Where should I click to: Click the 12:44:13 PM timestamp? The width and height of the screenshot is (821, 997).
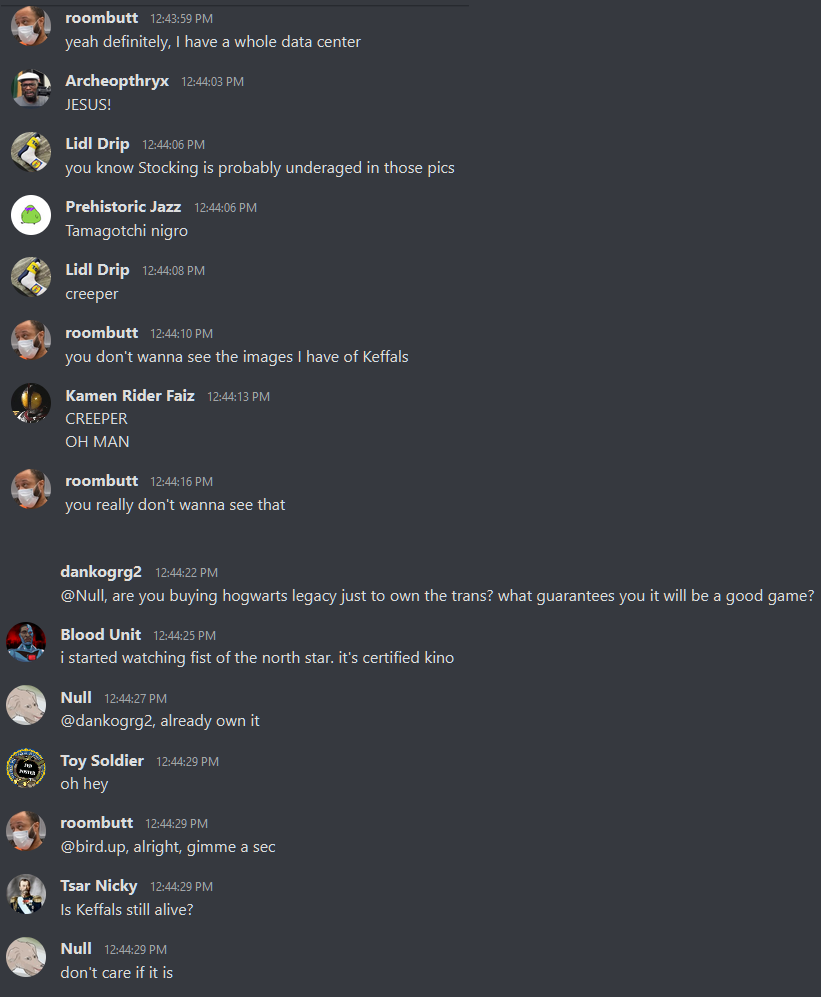tap(238, 397)
